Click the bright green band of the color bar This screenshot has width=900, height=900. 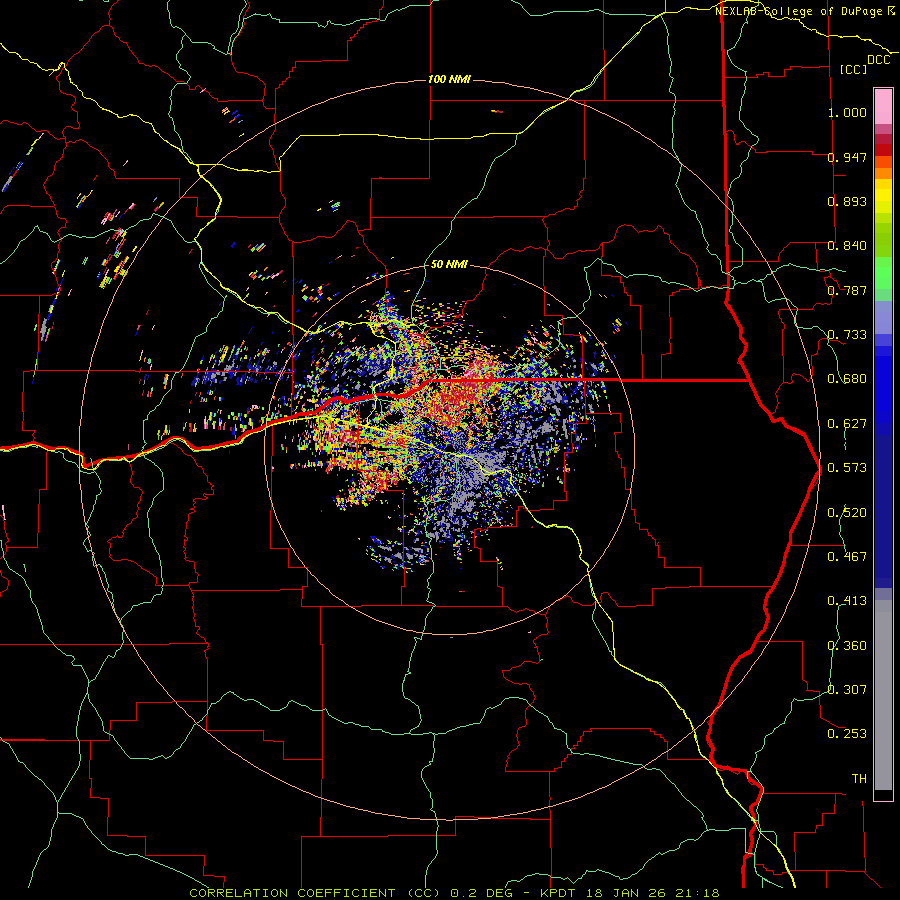tap(883, 273)
